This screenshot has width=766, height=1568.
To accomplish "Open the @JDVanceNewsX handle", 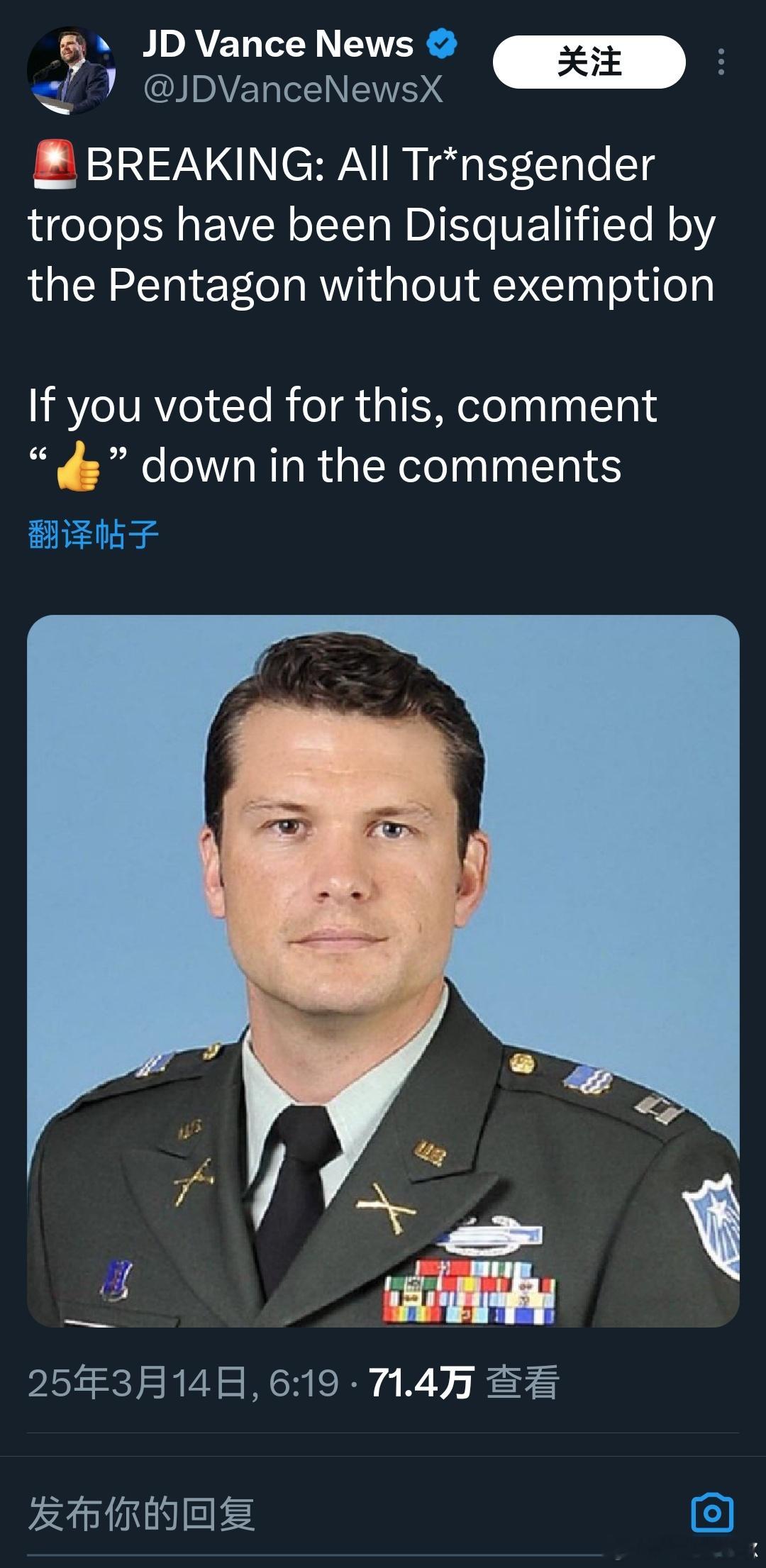I will (x=293, y=89).
